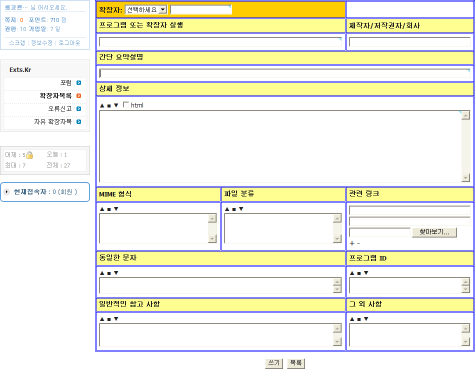Focus the first 관련 링크 input field
Image resolution: width=475 pixels, height=369 pixels.
pos(410,210)
